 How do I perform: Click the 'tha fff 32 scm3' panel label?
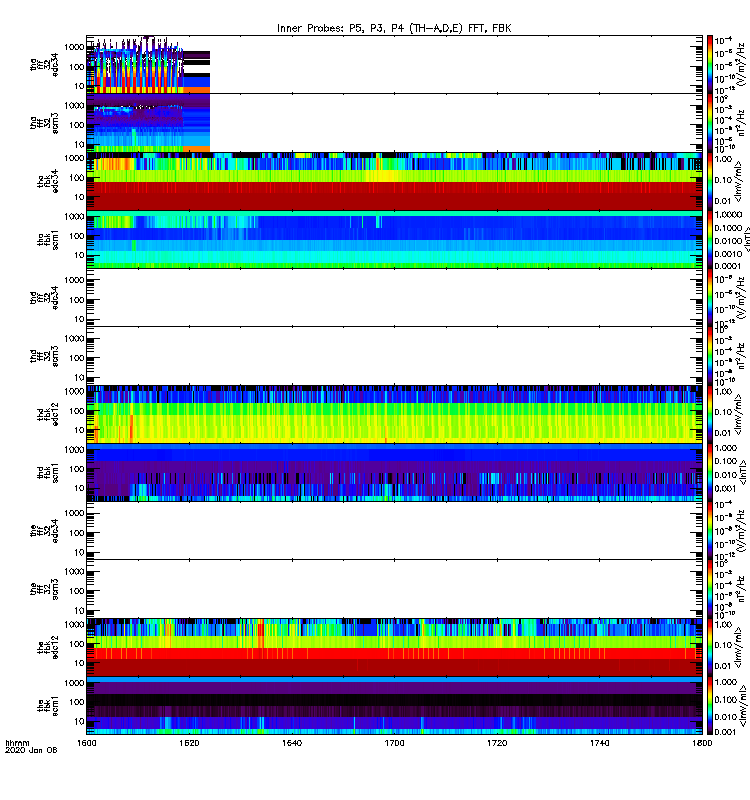tap(44, 123)
